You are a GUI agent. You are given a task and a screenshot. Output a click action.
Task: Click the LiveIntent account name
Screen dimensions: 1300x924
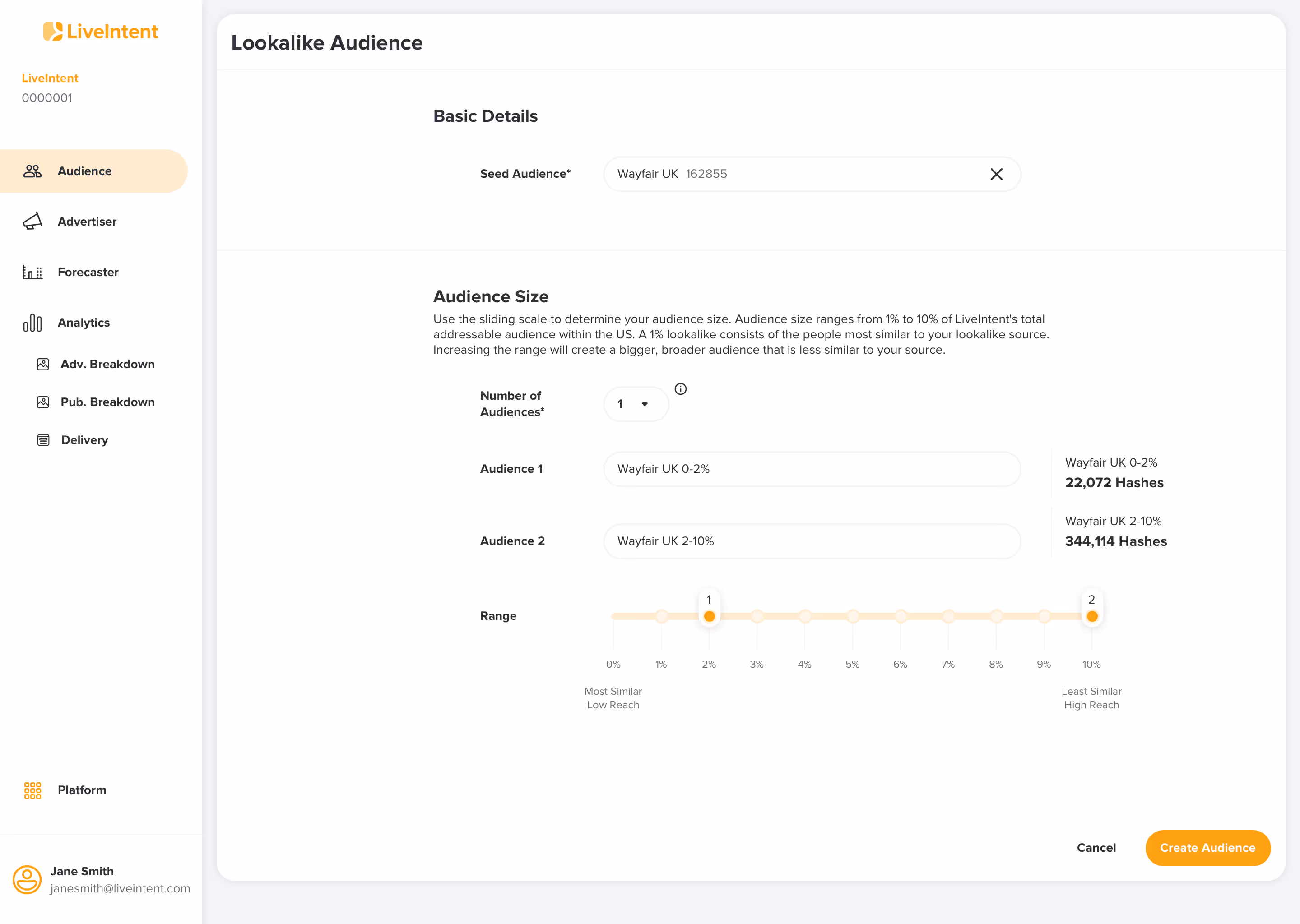(50, 78)
